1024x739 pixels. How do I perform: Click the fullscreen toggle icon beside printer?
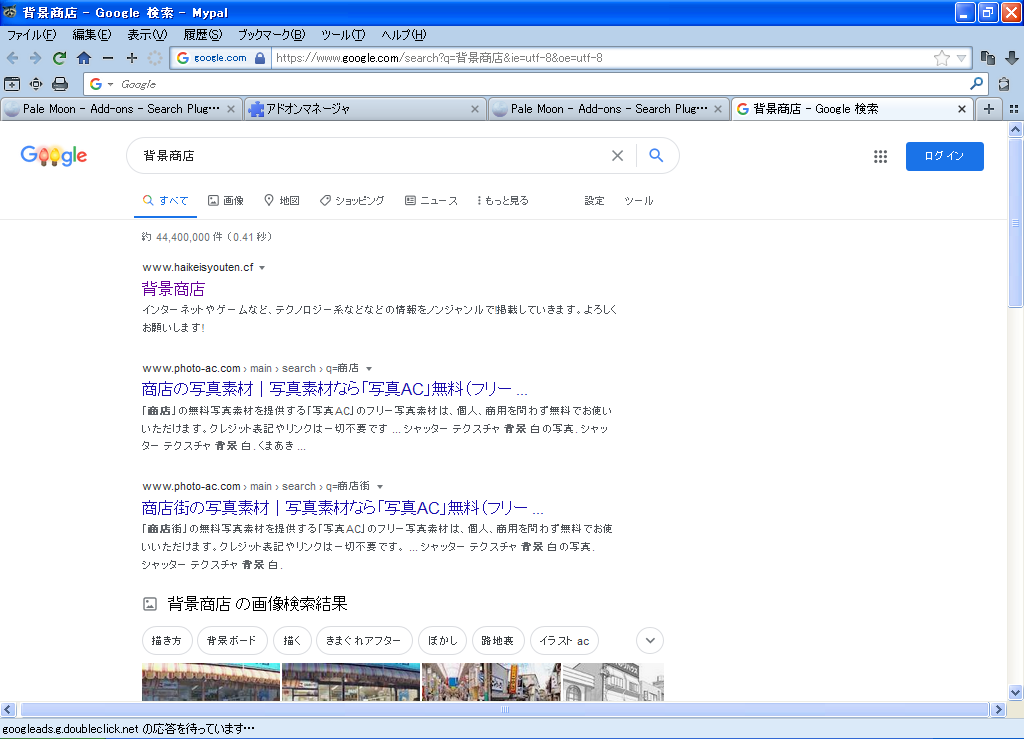tap(36, 84)
